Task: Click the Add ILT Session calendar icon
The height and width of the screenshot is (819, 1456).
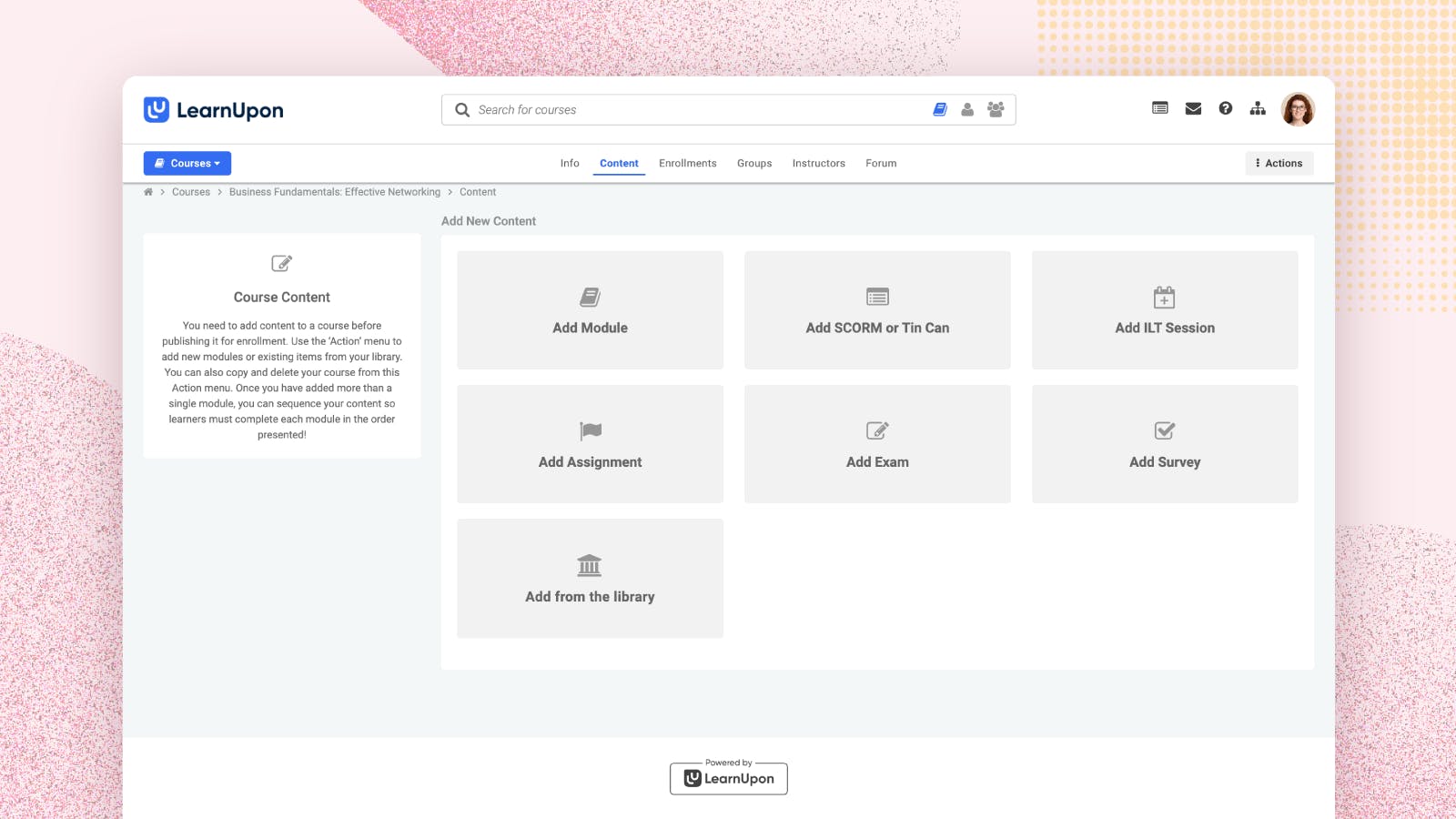Action: click(x=1165, y=296)
